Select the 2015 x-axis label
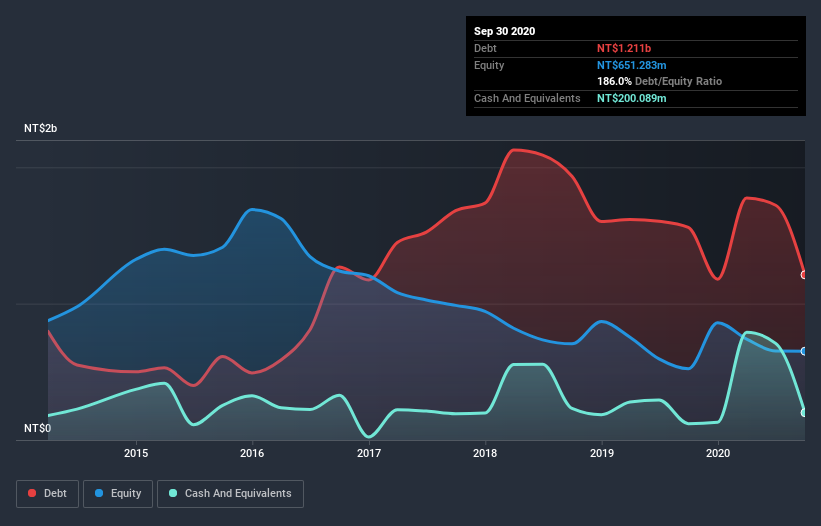 (x=136, y=453)
